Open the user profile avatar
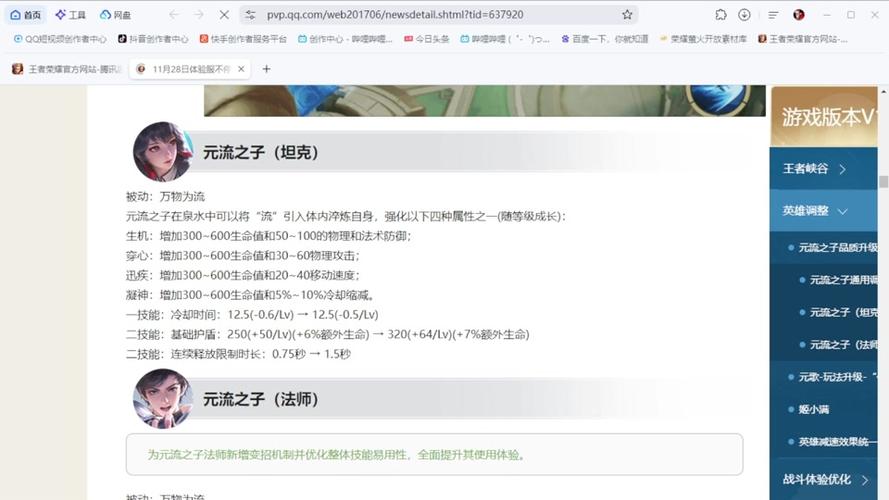The image size is (889, 500). click(x=799, y=15)
